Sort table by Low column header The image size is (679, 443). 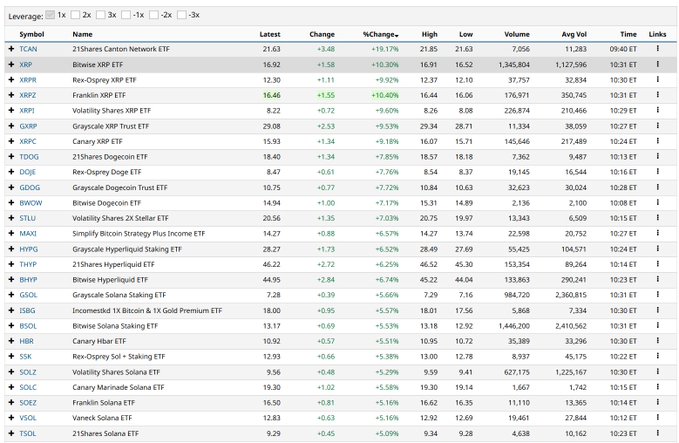click(466, 34)
